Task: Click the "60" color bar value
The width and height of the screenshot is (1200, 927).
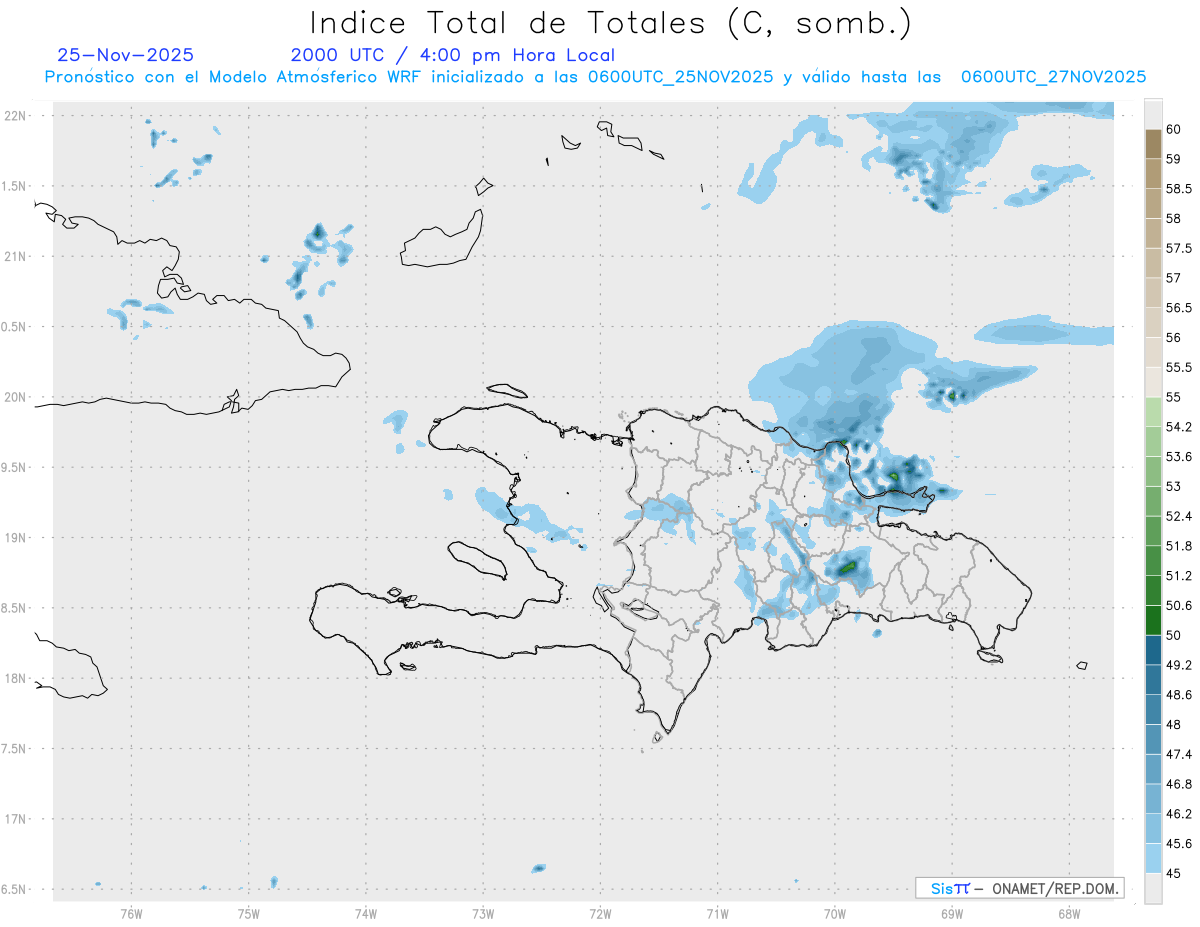Action: pyautogui.click(x=1174, y=129)
